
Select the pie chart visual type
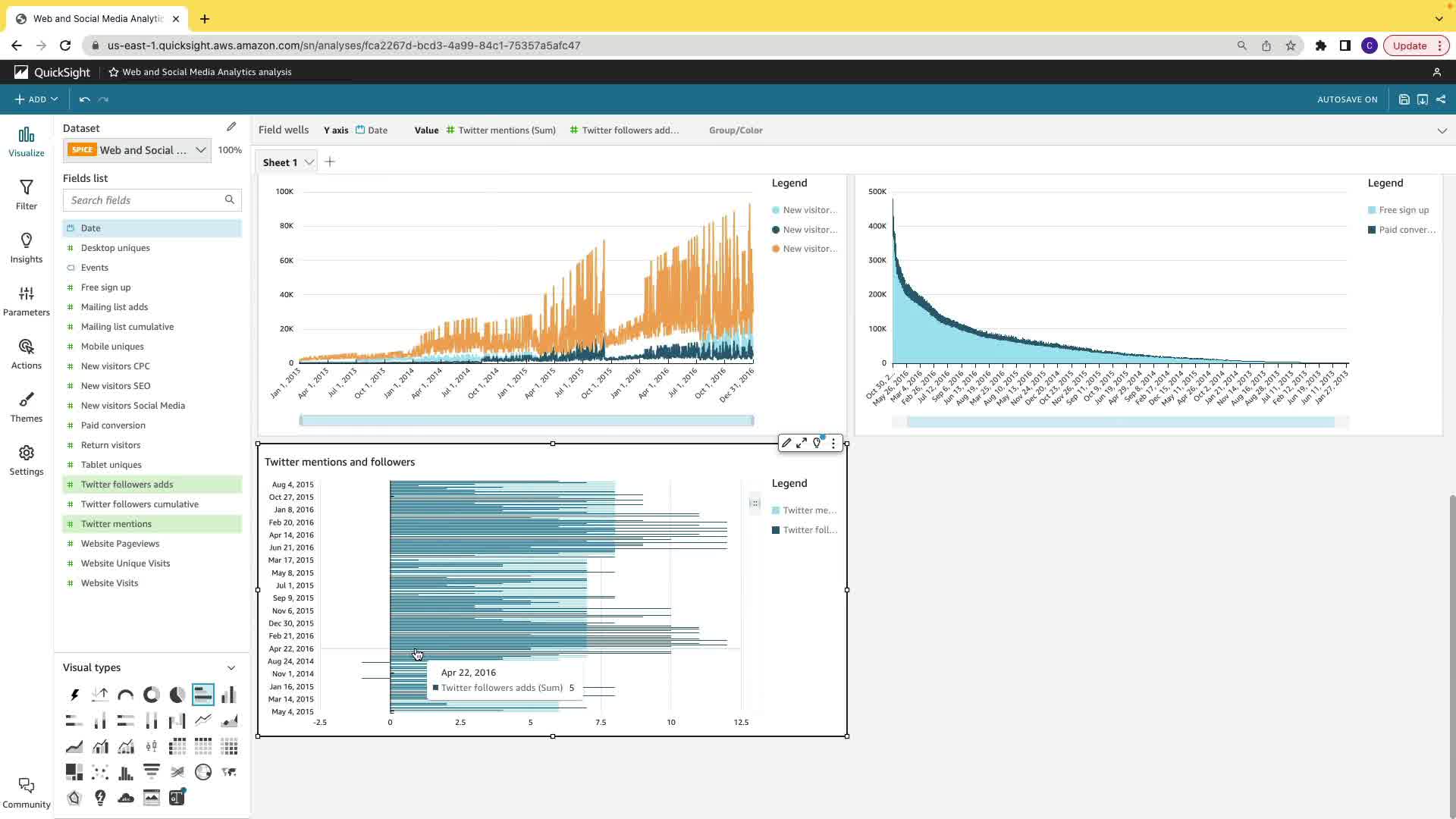click(x=177, y=695)
